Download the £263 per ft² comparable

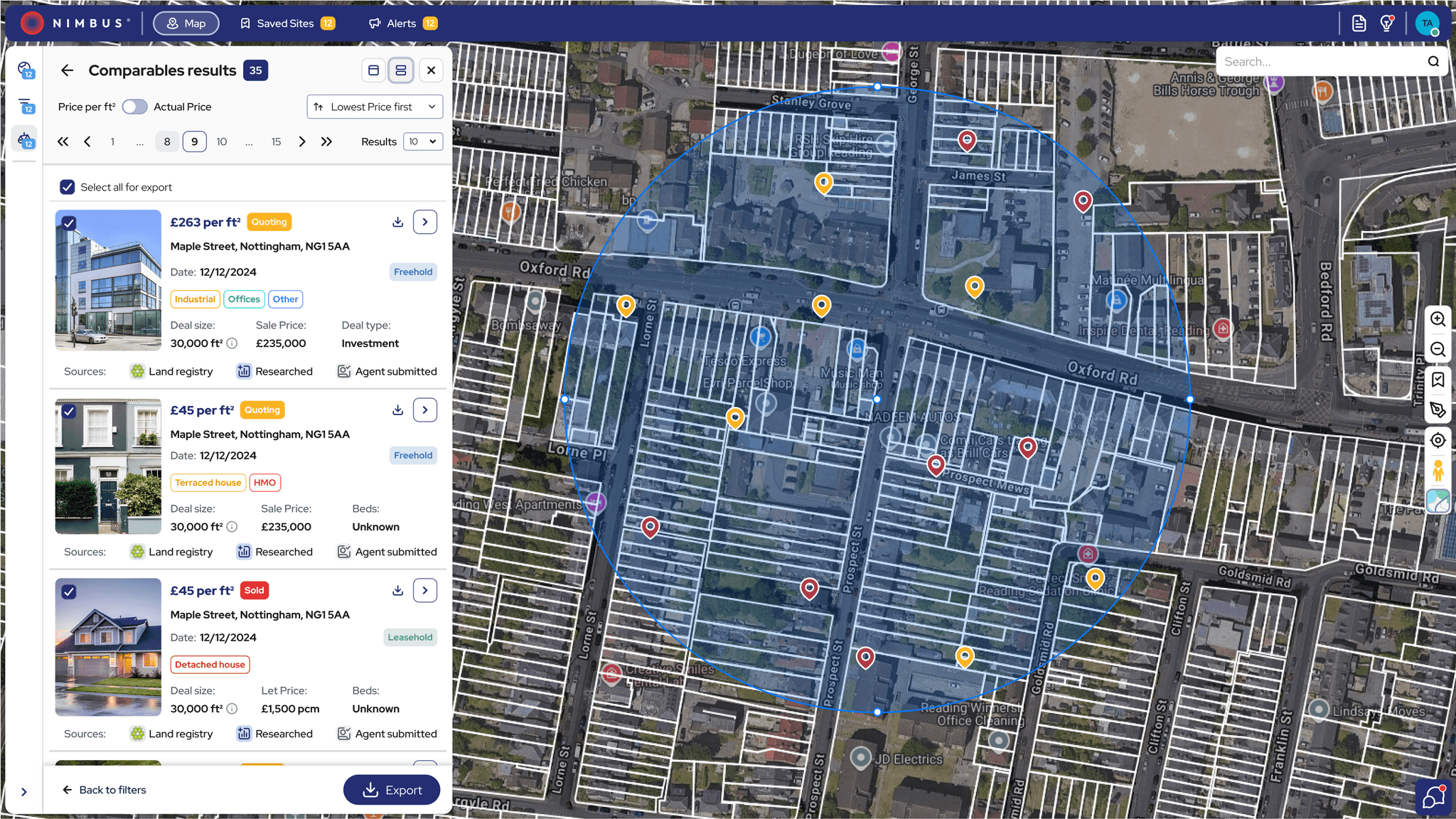pos(397,223)
